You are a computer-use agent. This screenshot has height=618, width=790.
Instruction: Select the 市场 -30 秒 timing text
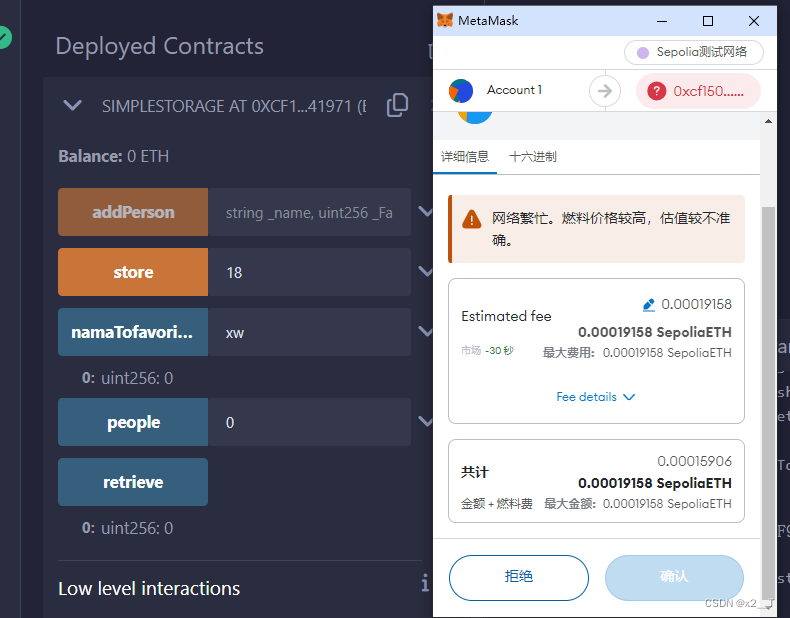pyautogui.click(x=487, y=351)
